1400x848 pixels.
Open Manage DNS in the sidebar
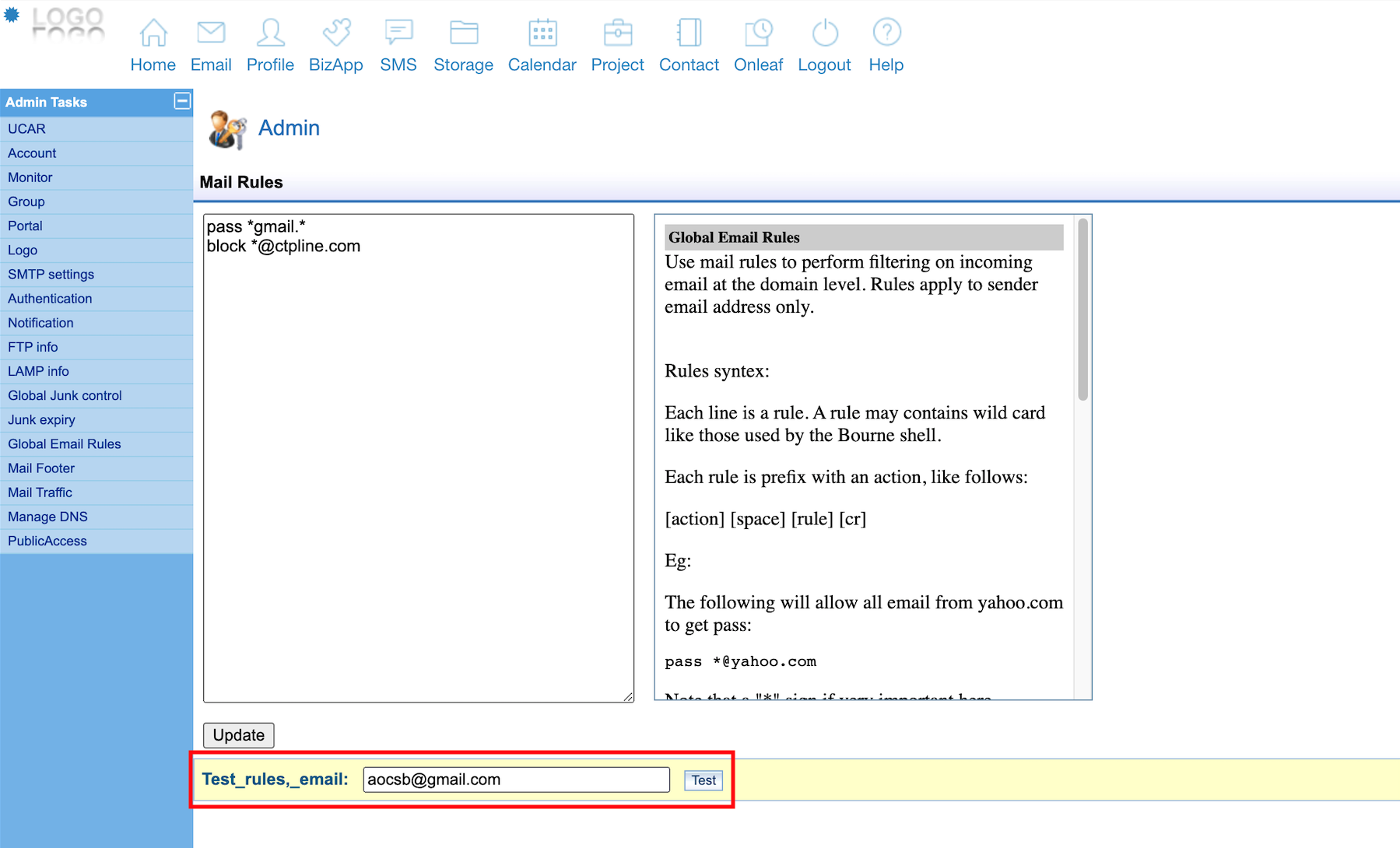click(x=47, y=517)
